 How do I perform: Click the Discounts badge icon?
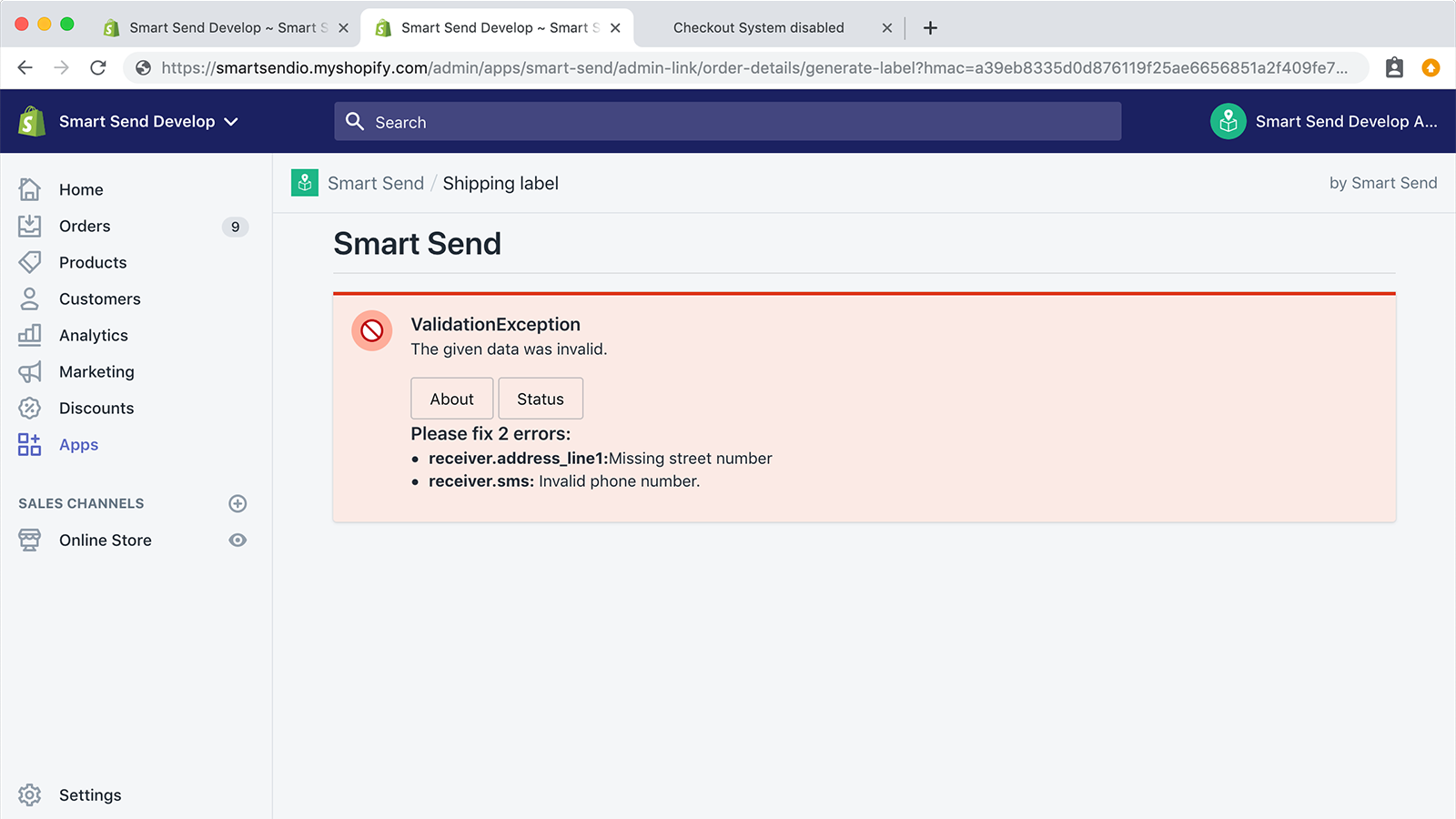coord(29,408)
